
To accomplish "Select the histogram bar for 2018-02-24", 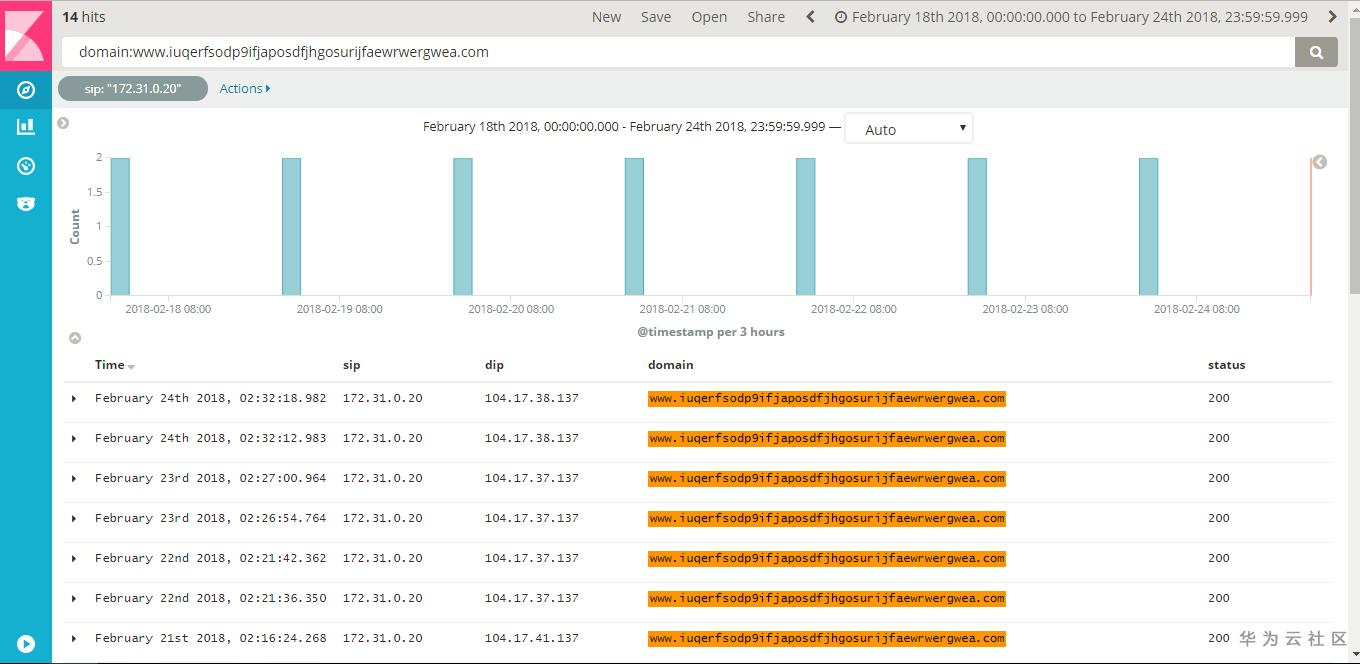I will [1149, 226].
